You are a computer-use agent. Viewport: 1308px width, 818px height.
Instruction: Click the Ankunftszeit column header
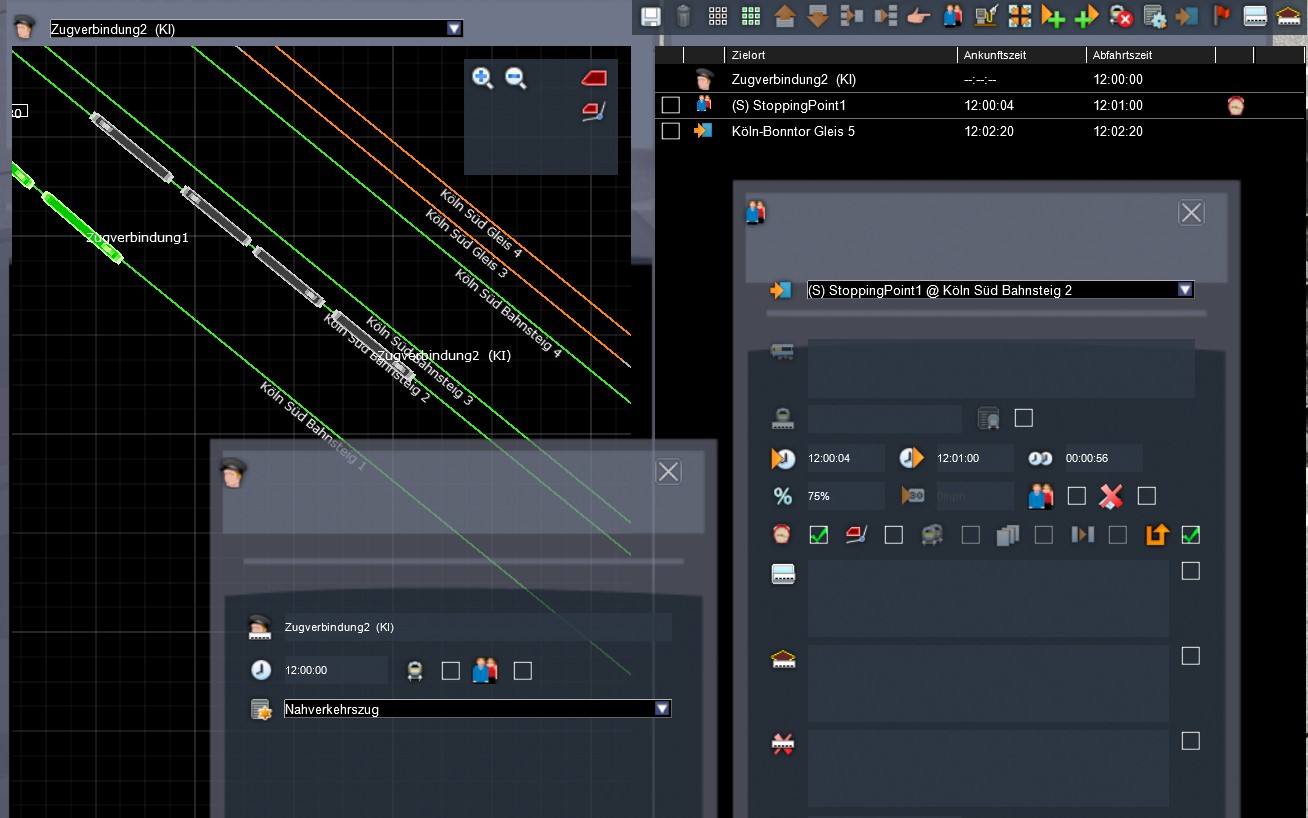click(x=996, y=55)
